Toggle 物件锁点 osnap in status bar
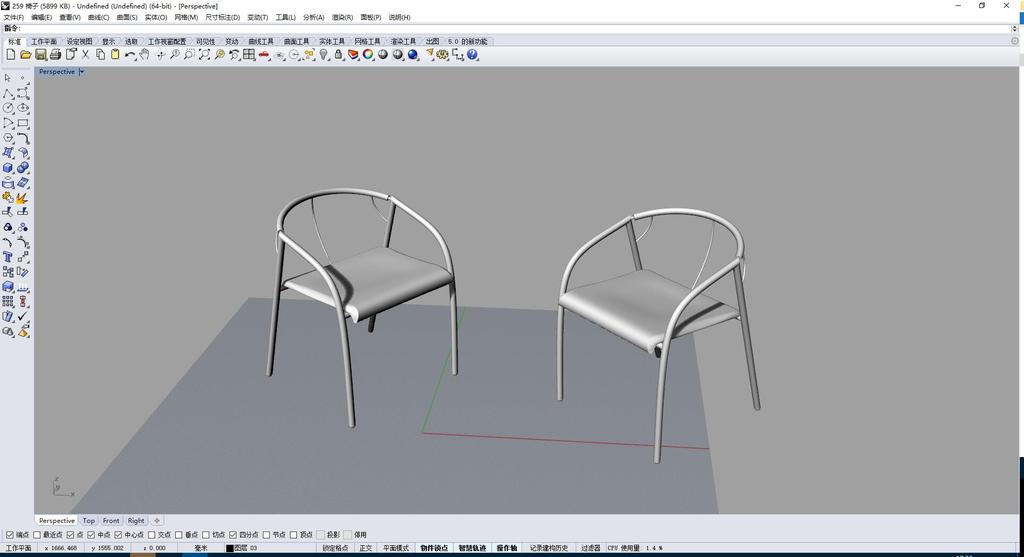The image size is (1024, 557). [x=434, y=548]
